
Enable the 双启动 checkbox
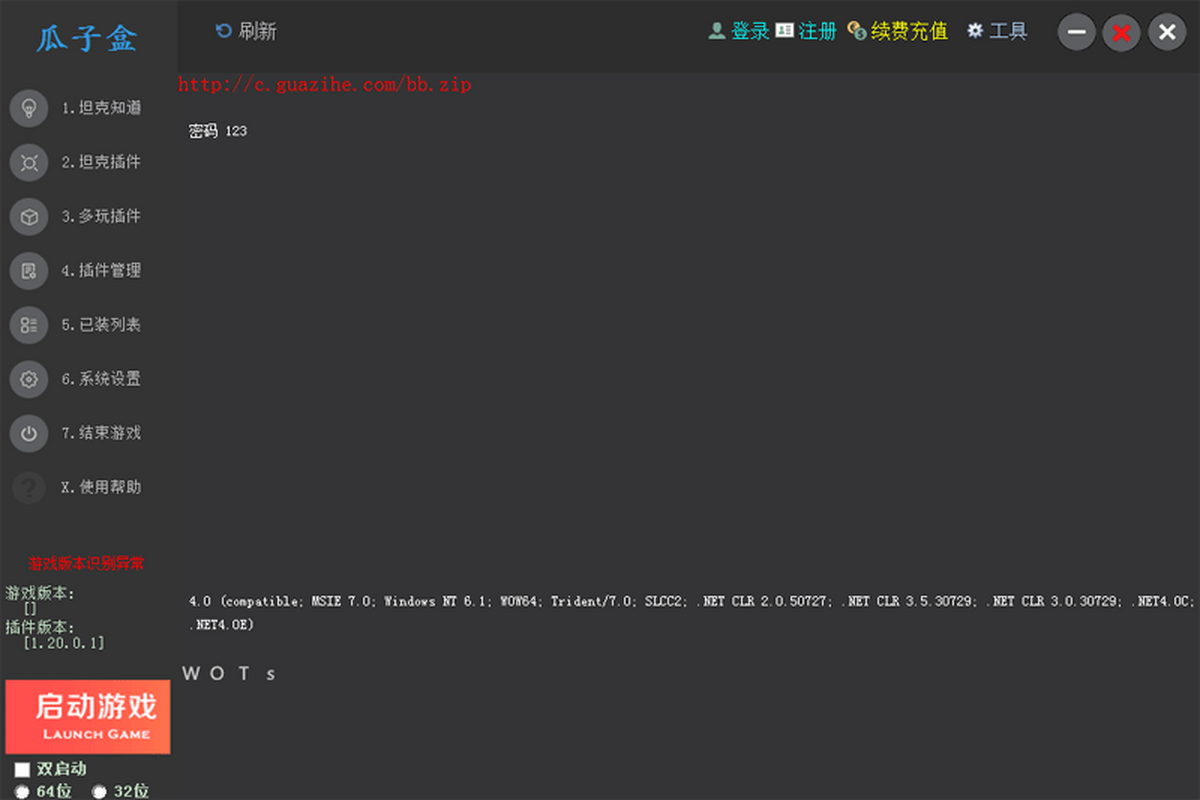point(22,770)
